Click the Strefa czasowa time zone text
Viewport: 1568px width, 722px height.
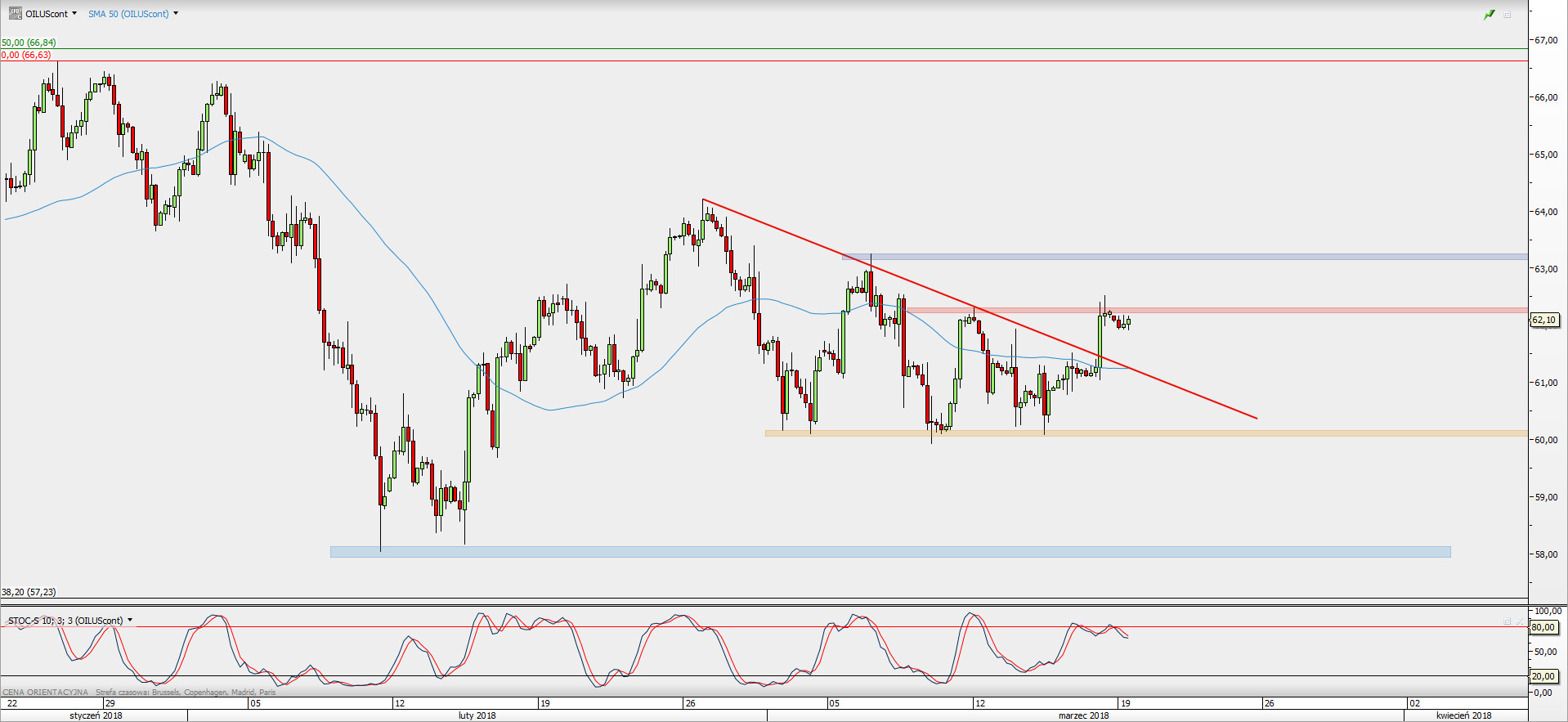(x=186, y=693)
